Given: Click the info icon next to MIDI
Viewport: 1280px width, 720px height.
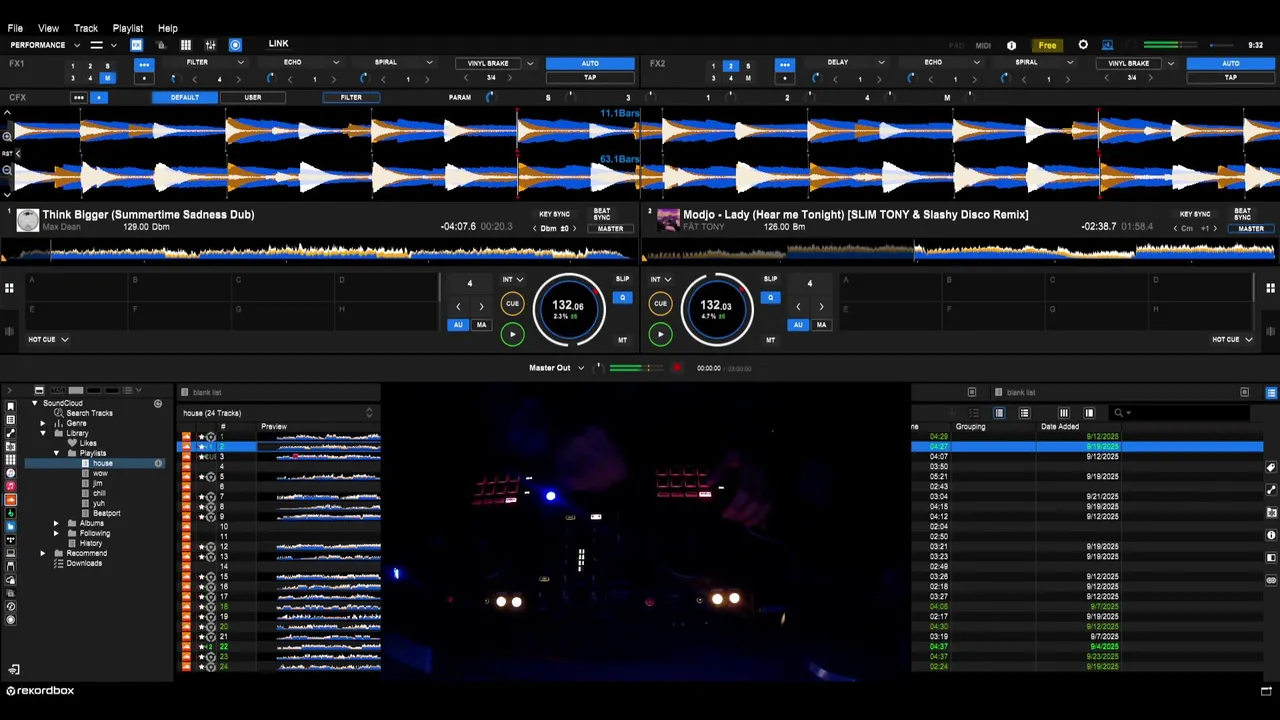Looking at the screenshot, I should (x=1011, y=45).
